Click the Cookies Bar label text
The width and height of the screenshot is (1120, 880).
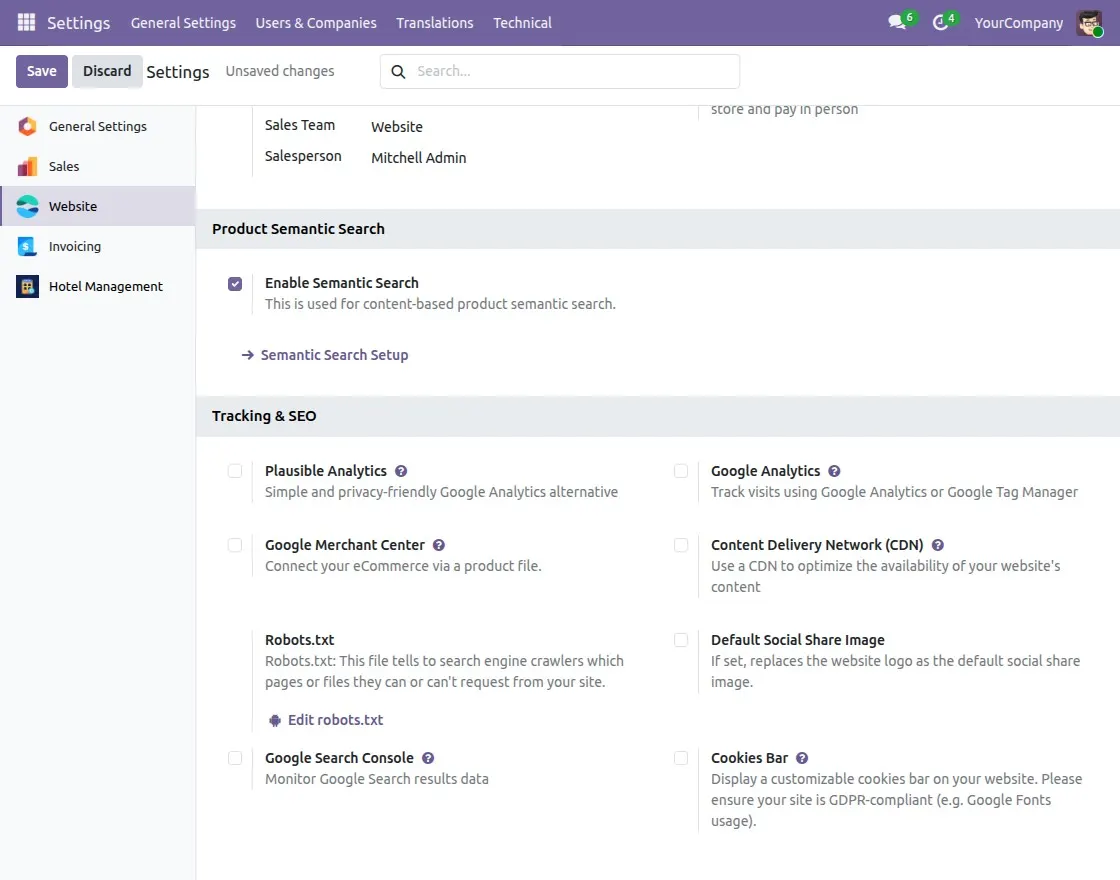[x=749, y=758]
